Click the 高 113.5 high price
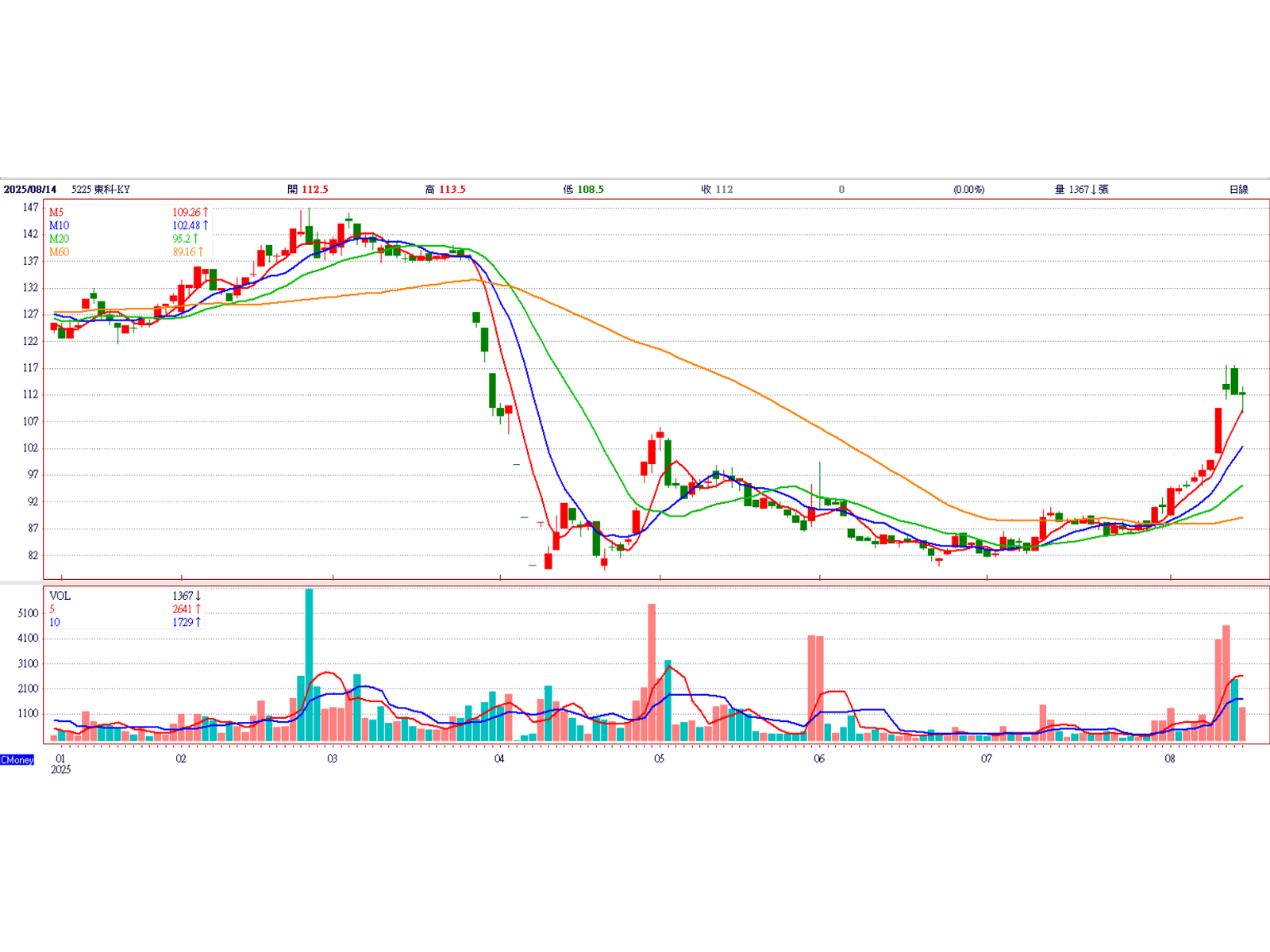Image resolution: width=1270 pixels, height=952 pixels. (445, 190)
